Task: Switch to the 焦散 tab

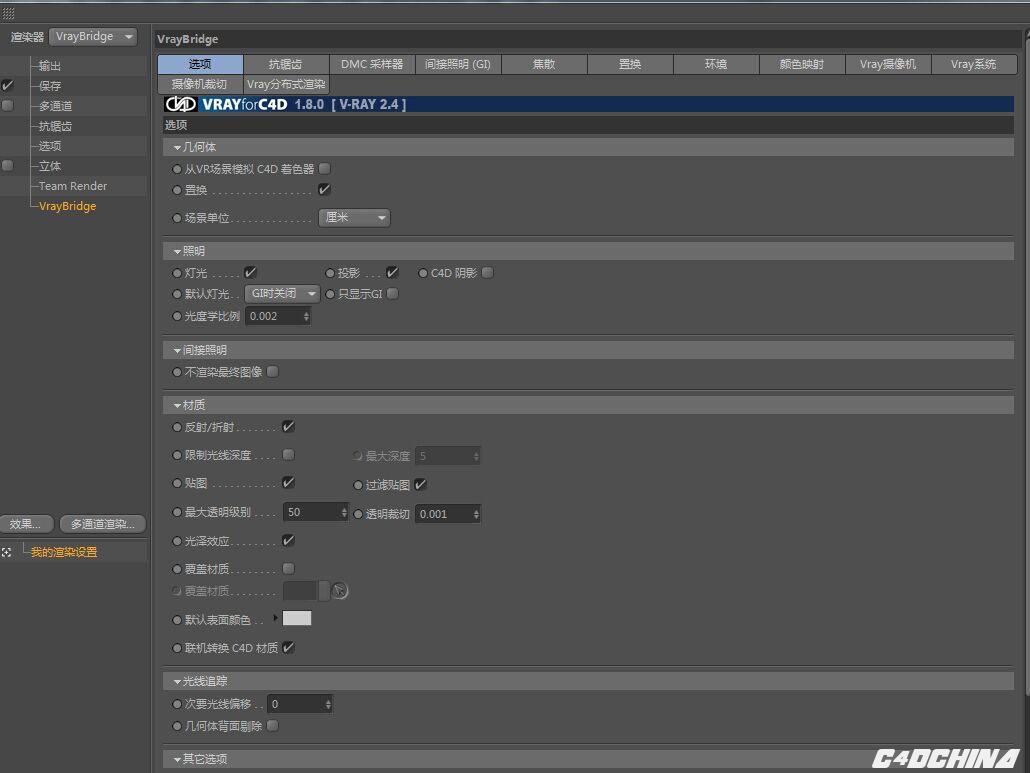Action: [x=544, y=64]
